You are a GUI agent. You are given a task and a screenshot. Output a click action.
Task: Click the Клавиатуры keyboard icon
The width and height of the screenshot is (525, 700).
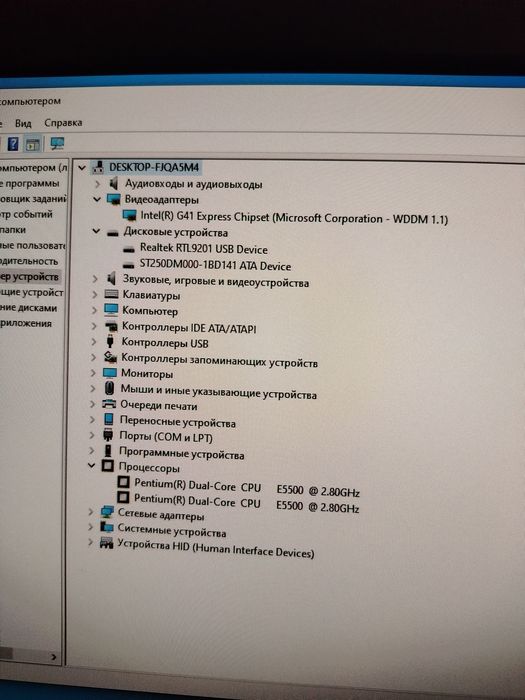point(111,294)
